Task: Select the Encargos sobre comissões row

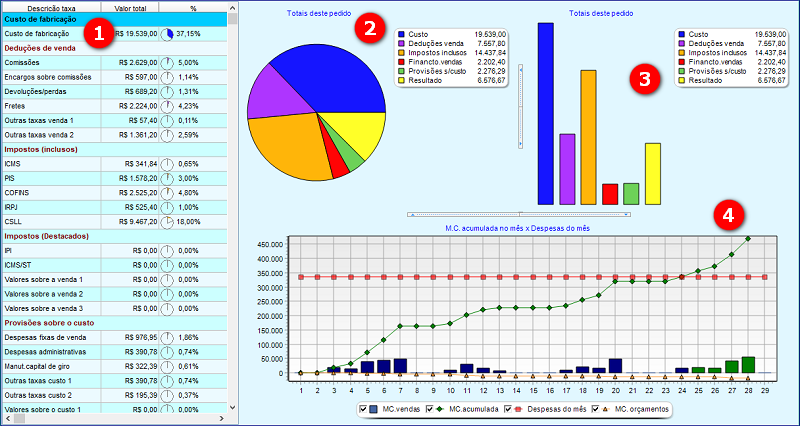Action: (x=114, y=77)
